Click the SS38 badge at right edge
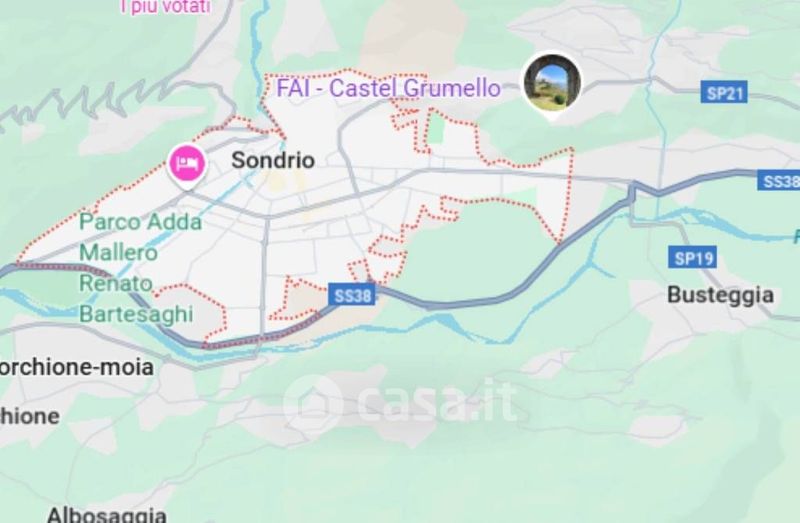The height and width of the screenshot is (523, 800). 779,181
